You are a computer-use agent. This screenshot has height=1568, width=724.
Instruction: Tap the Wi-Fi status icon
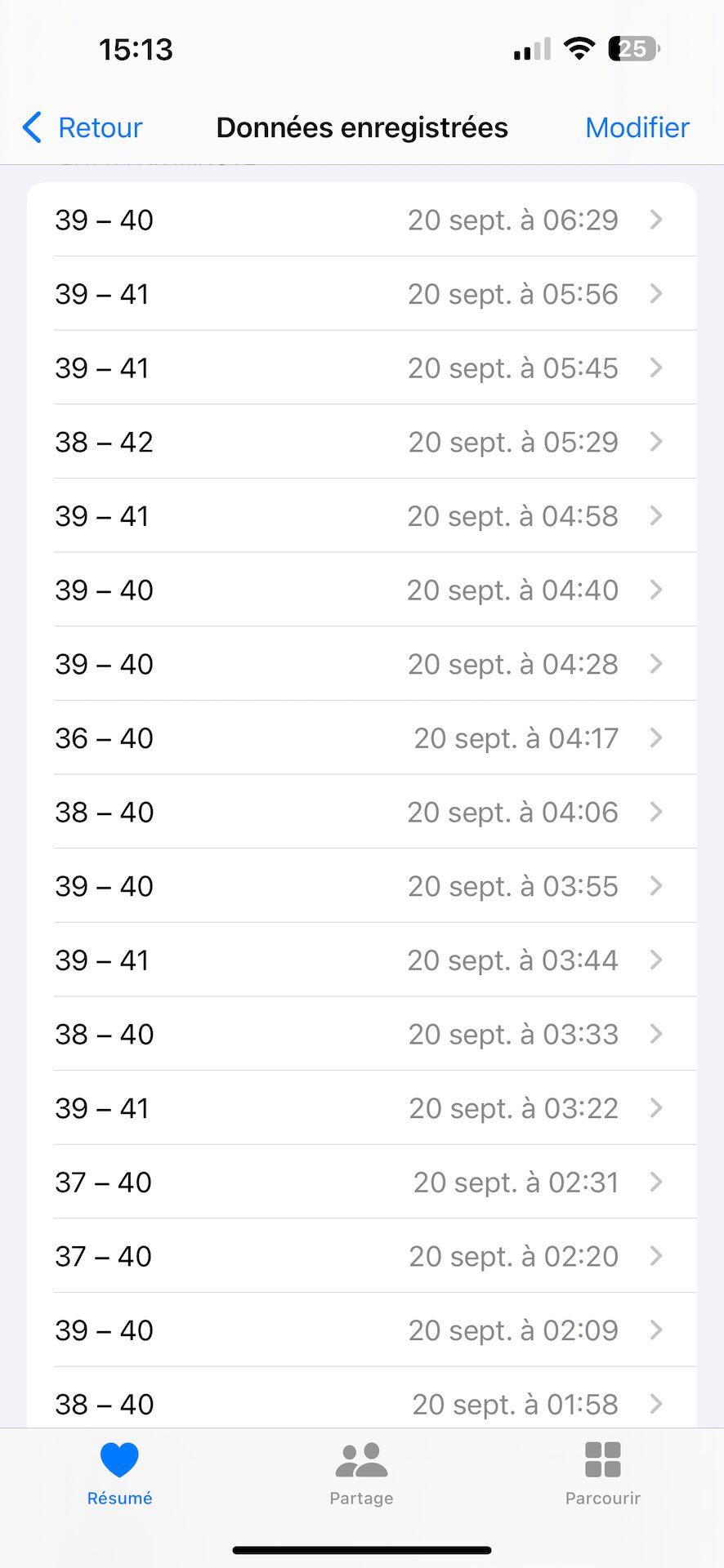tap(579, 49)
